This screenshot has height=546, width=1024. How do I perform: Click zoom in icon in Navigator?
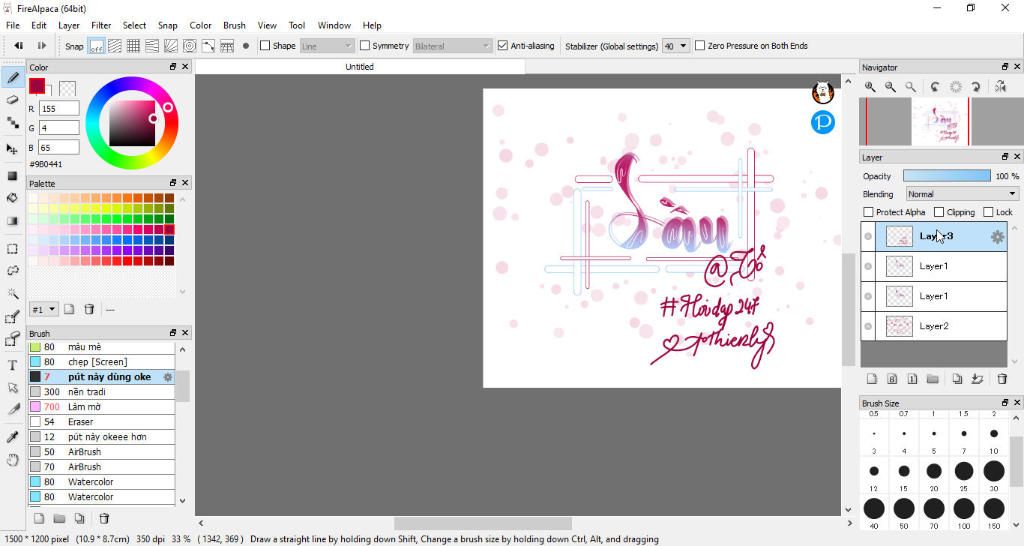click(x=870, y=87)
